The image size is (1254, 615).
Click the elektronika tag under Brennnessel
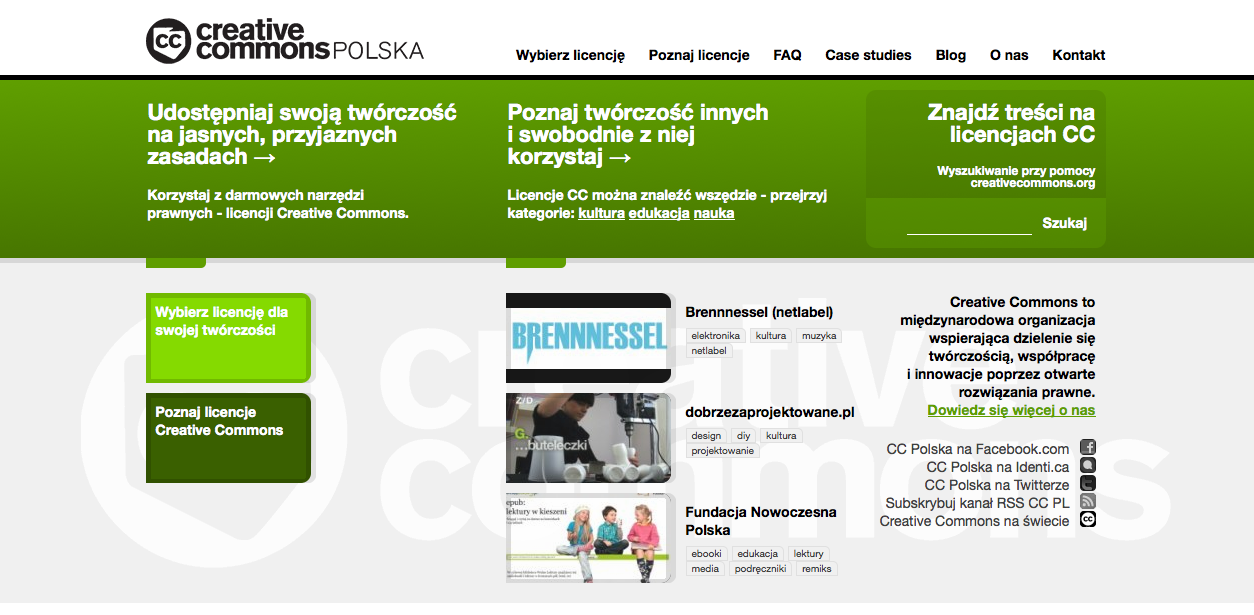(715, 336)
